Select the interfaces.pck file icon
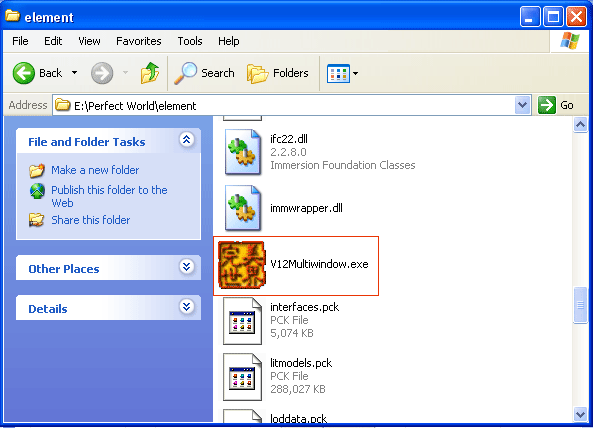593x428 pixels. click(242, 321)
